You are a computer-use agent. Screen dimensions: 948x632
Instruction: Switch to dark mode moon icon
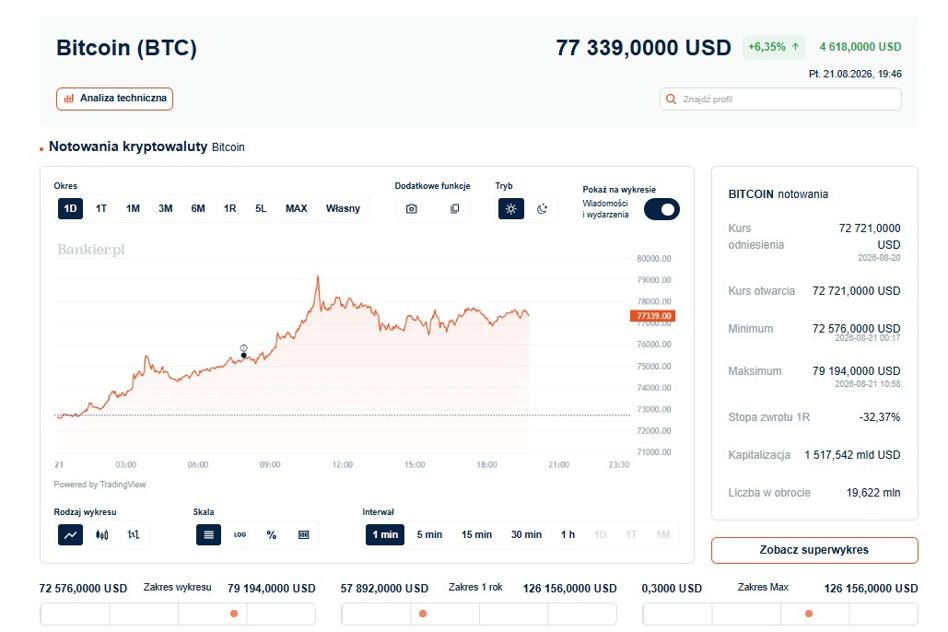pos(542,209)
